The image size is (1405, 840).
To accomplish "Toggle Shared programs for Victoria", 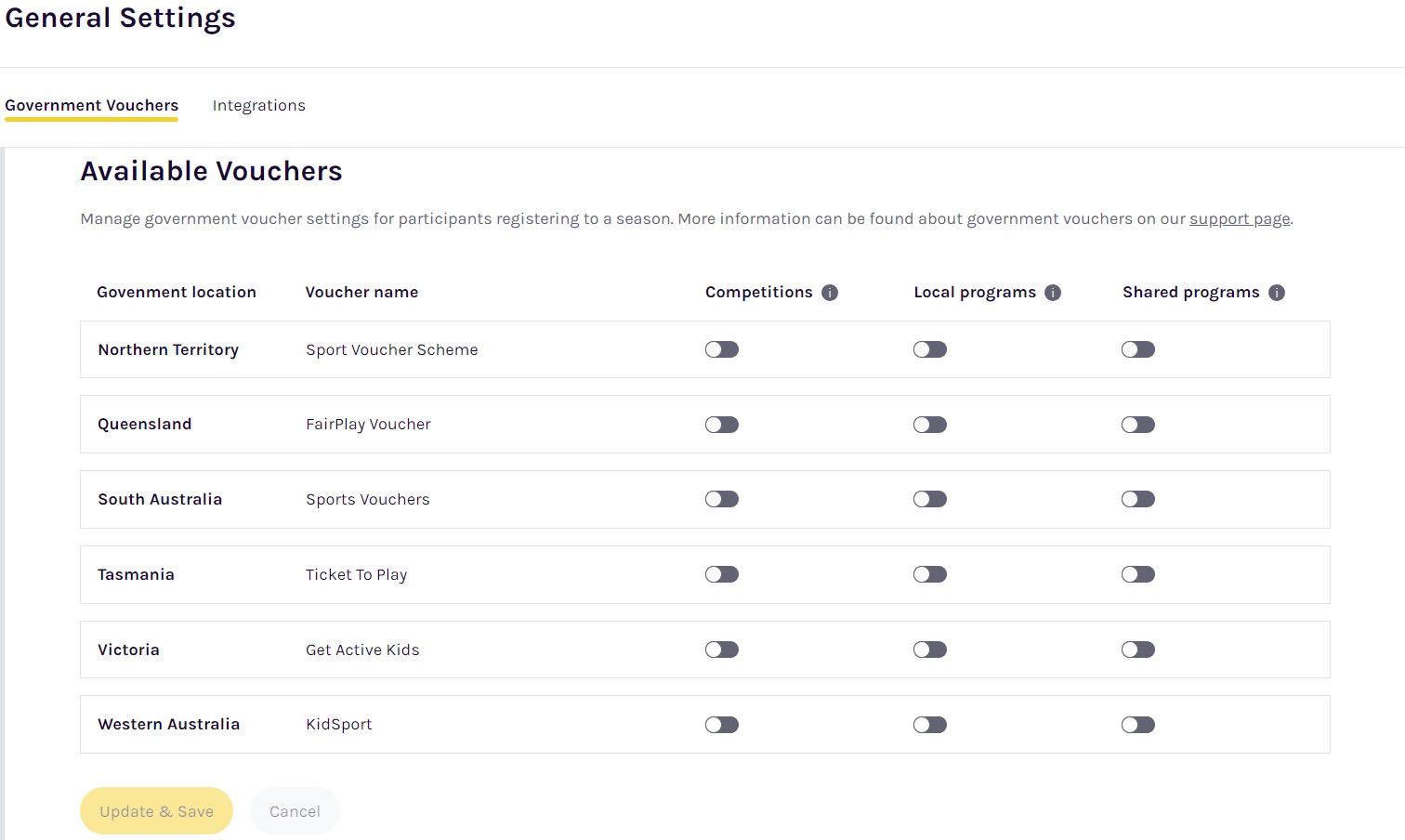I will [x=1137, y=650].
